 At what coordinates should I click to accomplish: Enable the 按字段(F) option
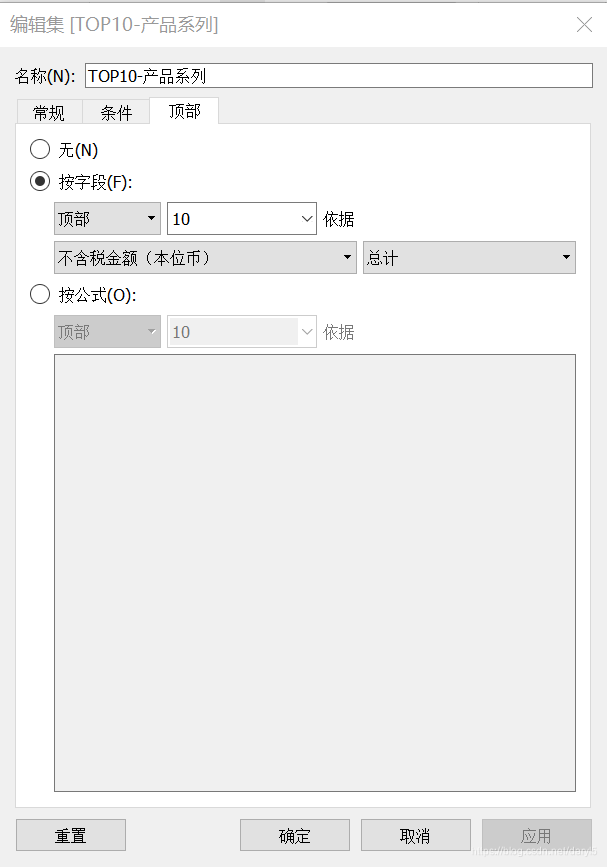click(40, 181)
